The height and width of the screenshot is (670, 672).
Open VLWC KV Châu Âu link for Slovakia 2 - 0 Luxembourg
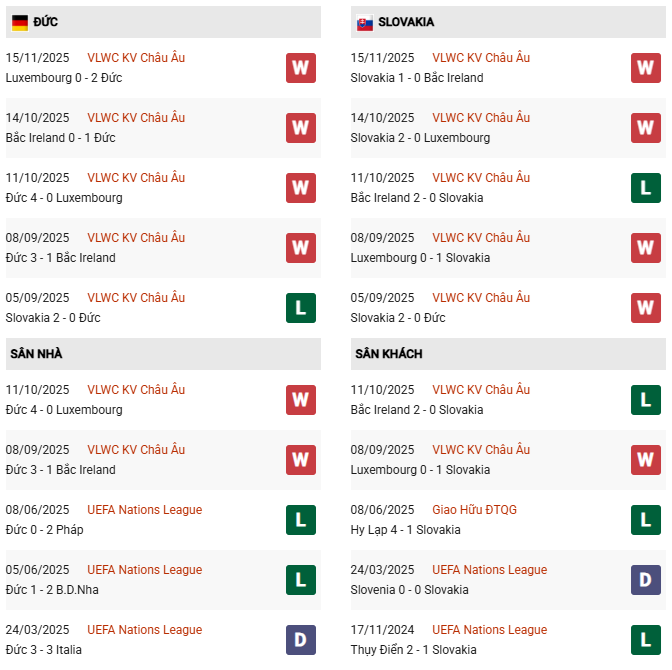481,118
